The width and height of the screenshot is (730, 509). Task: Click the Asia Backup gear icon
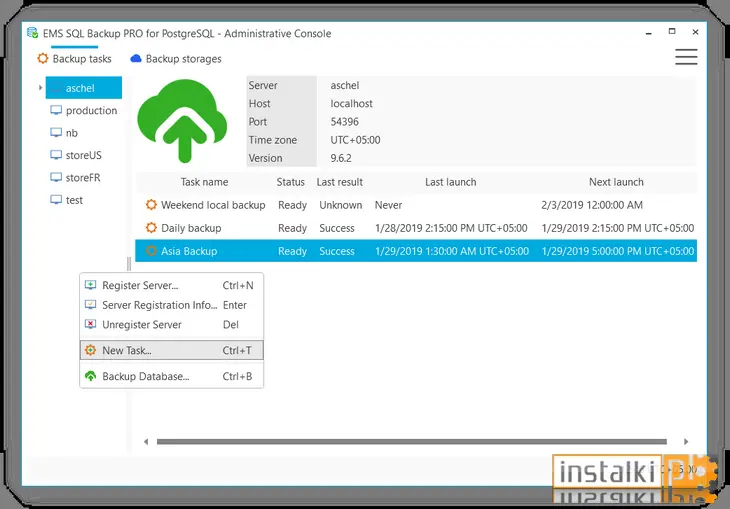(x=151, y=251)
